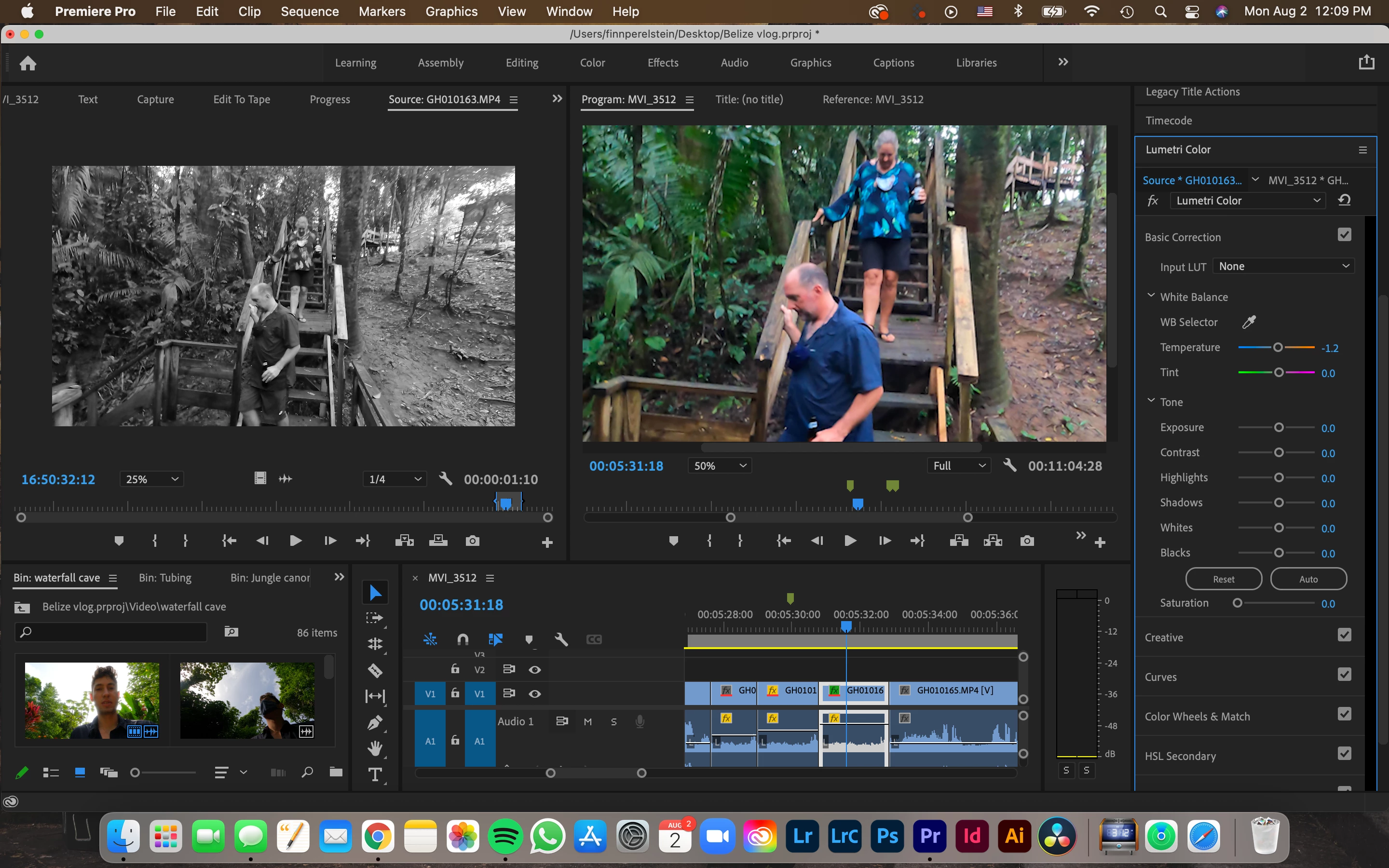Select the Pen tool
Viewport: 1389px width, 868px height.
coord(375,722)
